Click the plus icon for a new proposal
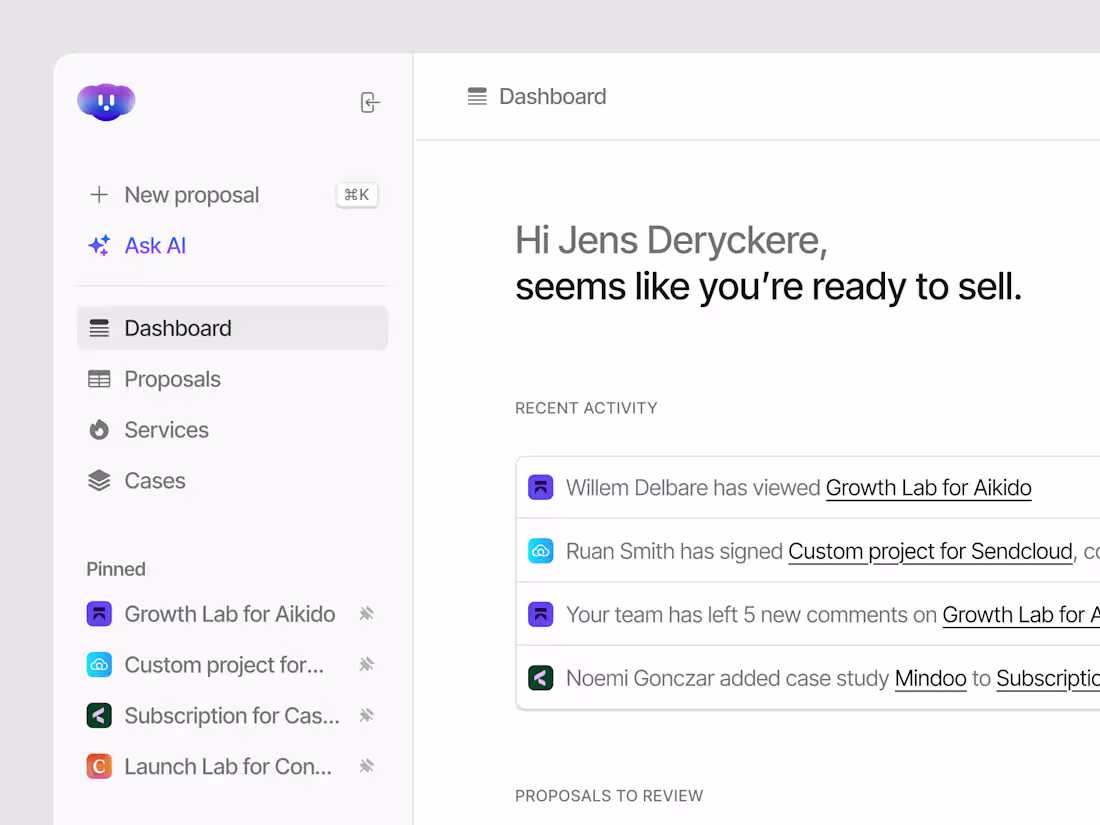 pyautogui.click(x=99, y=194)
